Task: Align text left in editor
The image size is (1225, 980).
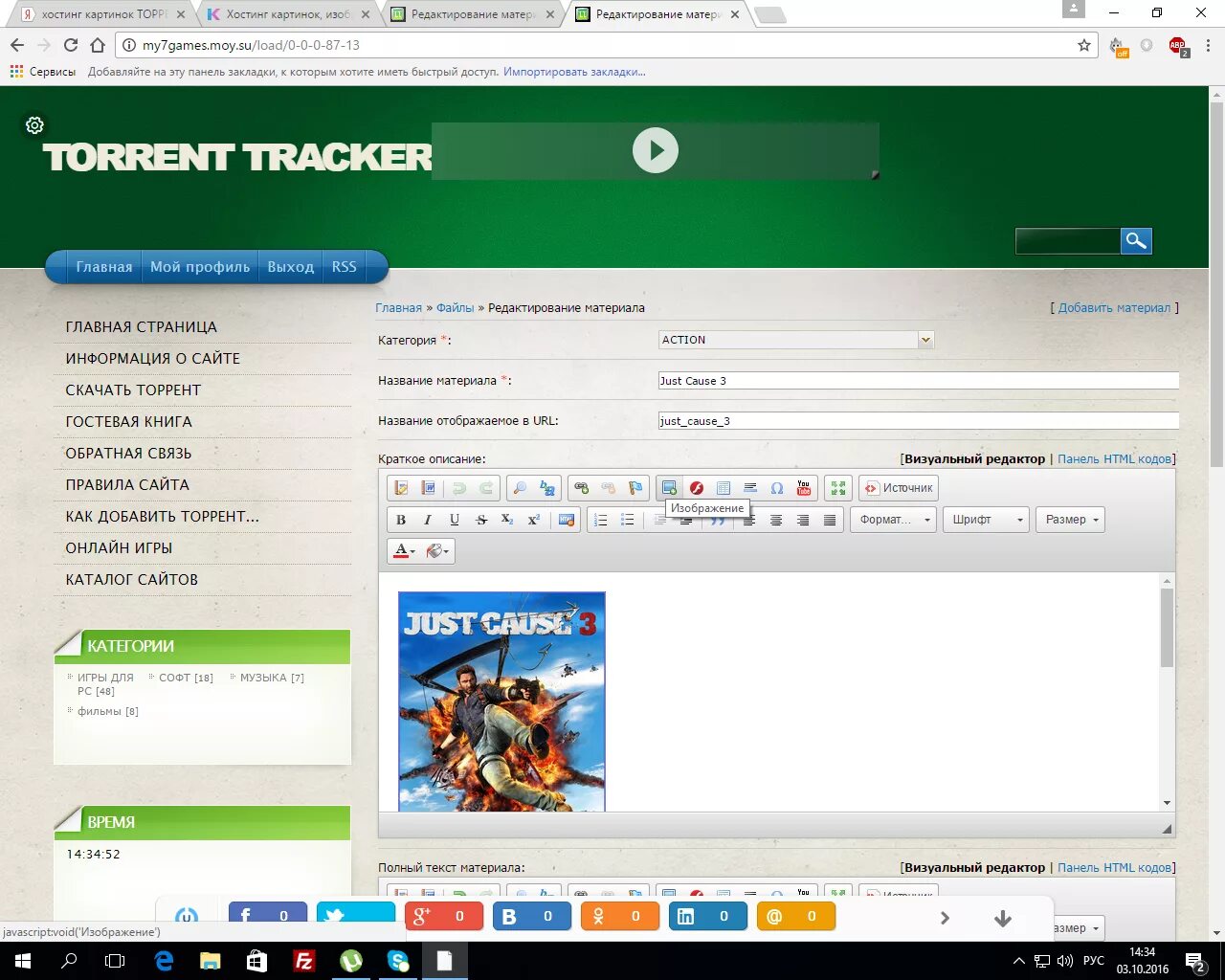Action: point(749,520)
